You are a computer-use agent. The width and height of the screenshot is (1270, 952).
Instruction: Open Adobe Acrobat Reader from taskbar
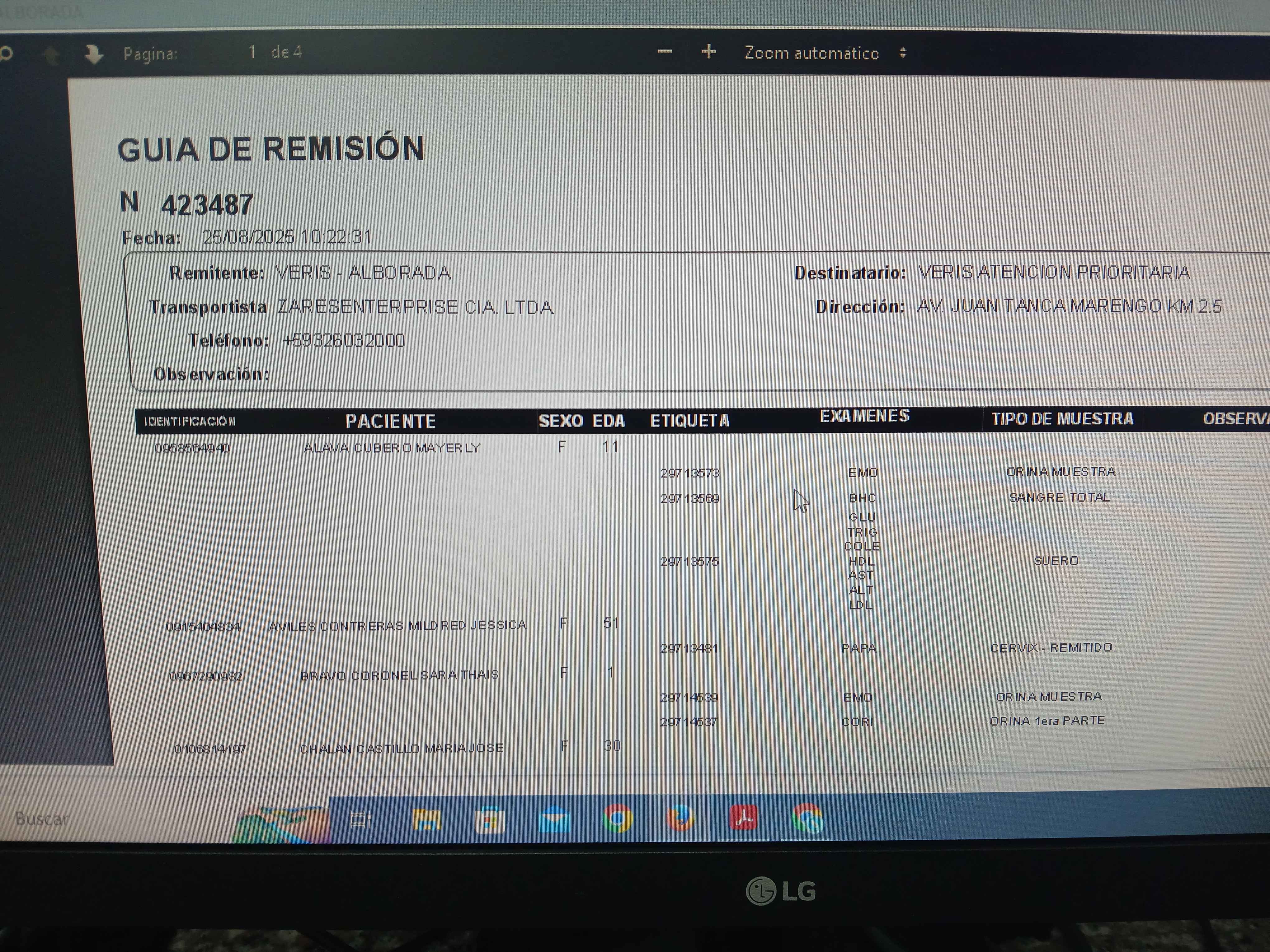click(x=744, y=818)
